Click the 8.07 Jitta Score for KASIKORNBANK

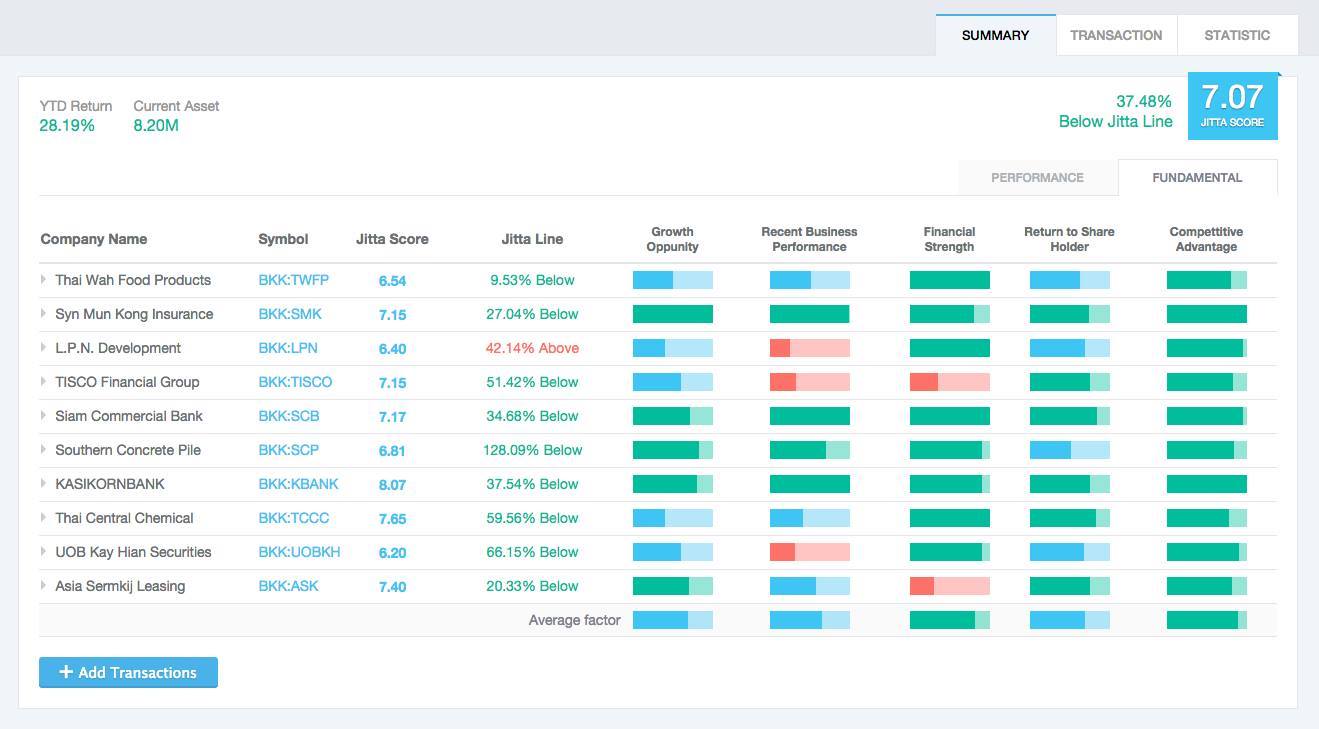point(392,484)
